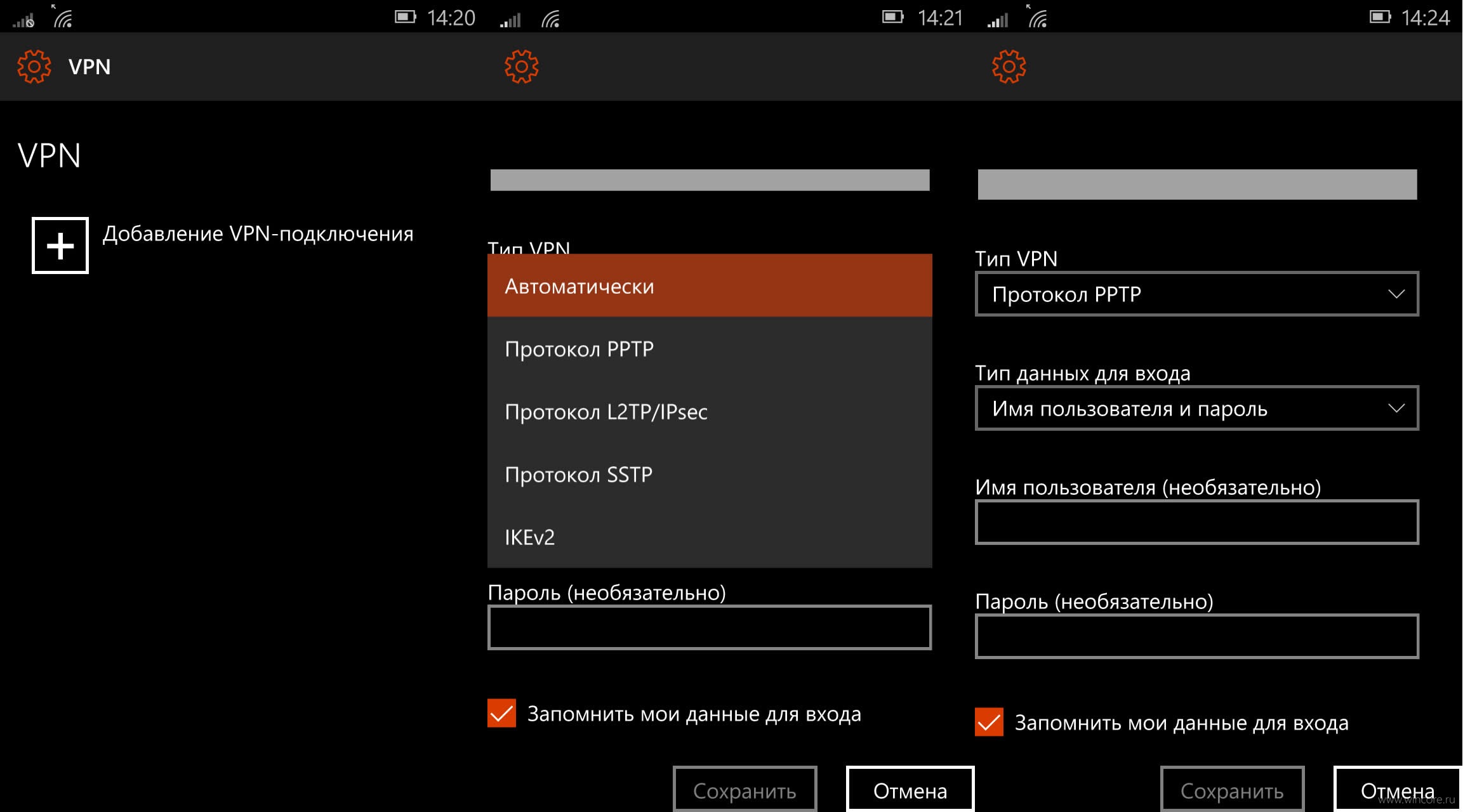Click the clock showing 14:24

click(1426, 18)
